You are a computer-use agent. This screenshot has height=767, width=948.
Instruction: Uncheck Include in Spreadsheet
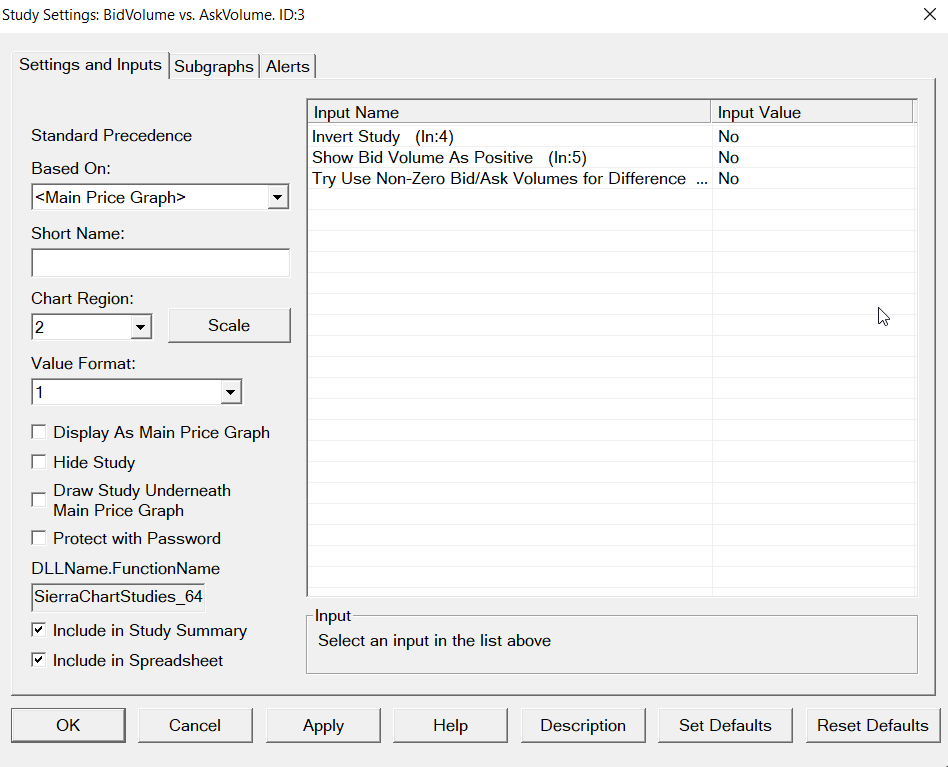coord(39,660)
